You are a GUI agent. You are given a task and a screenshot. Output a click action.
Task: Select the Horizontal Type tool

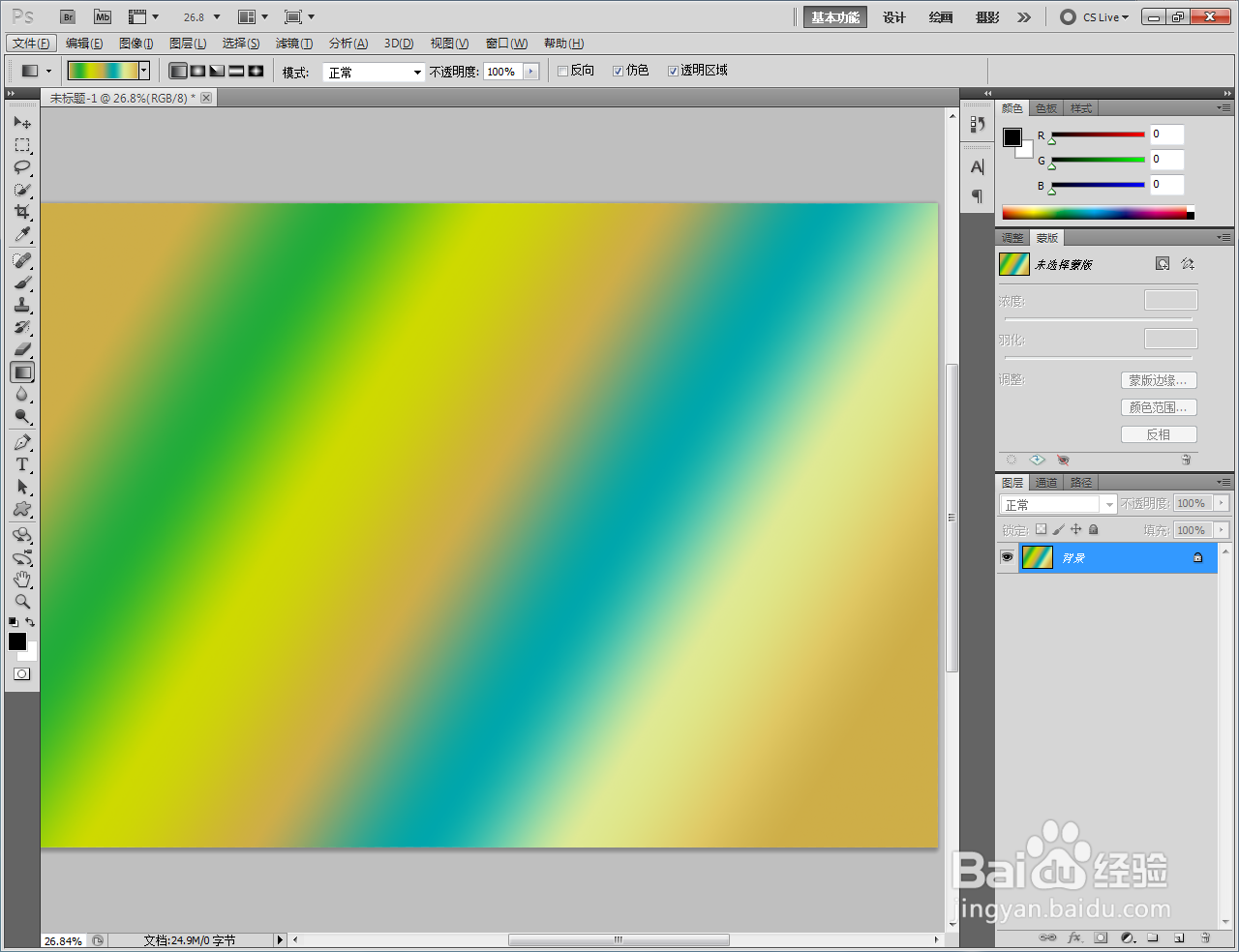(x=22, y=464)
